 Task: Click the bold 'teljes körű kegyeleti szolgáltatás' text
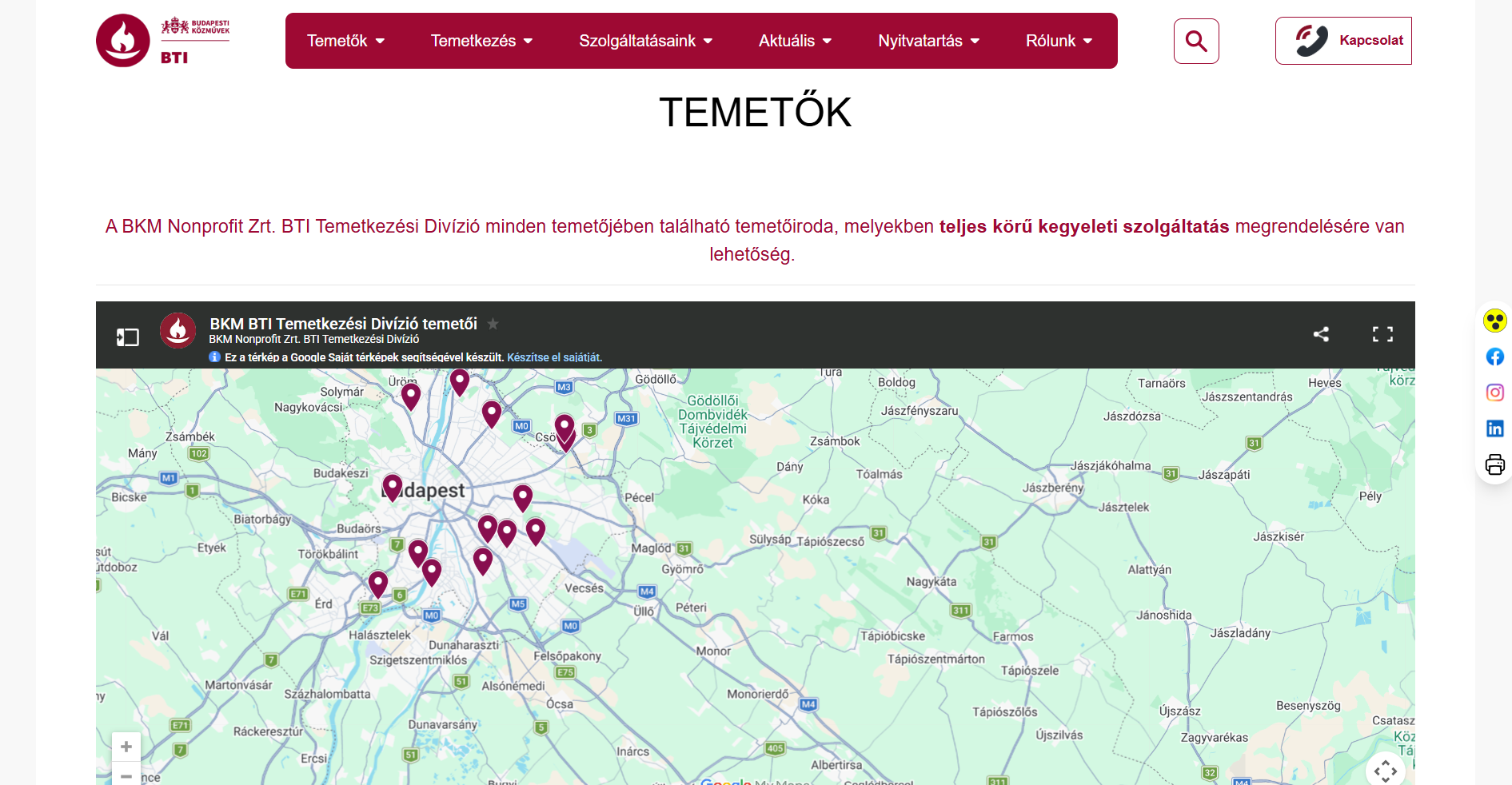[1084, 227]
